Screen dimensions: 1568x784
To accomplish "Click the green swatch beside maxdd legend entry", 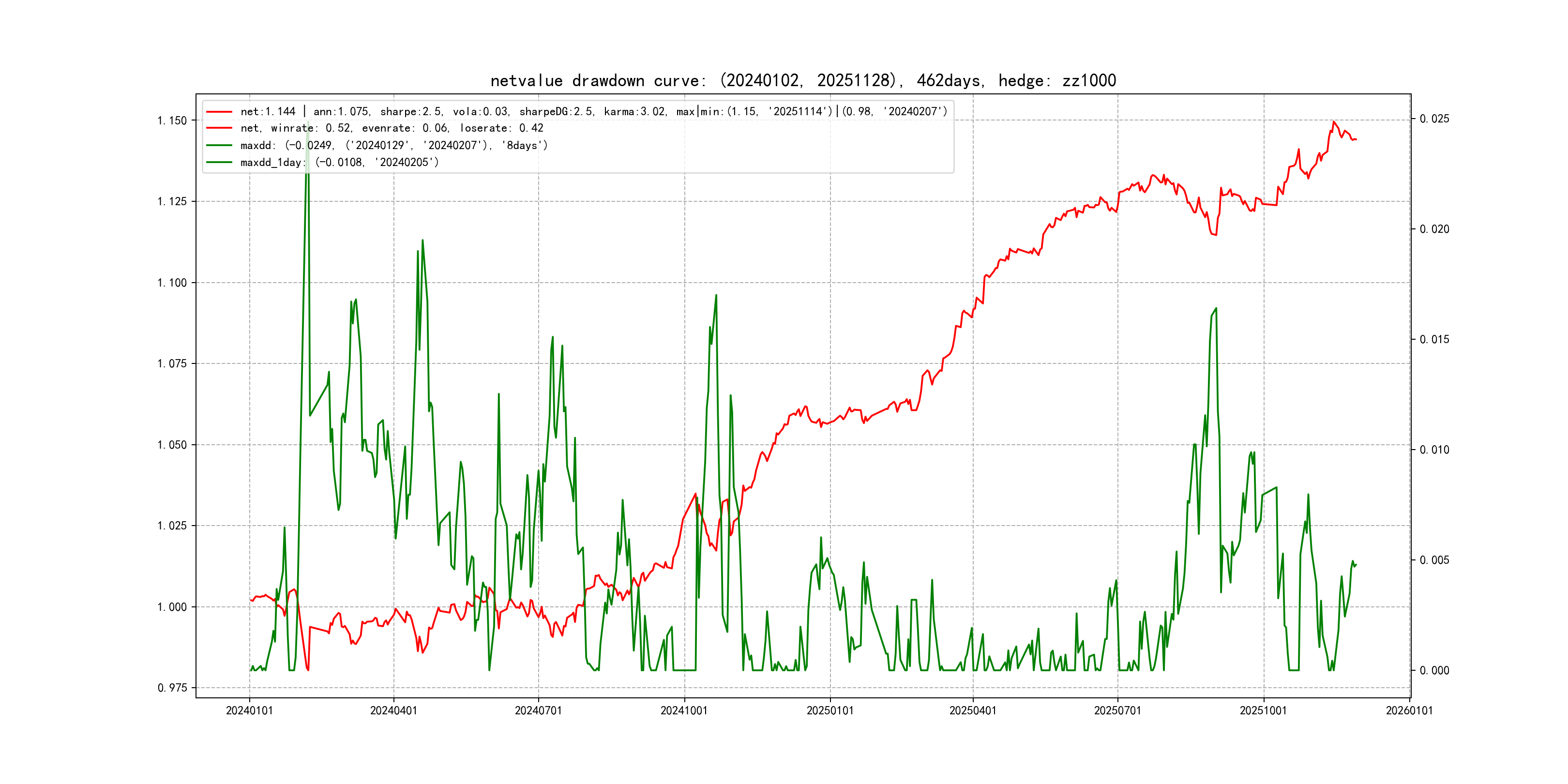I will 219,146.
